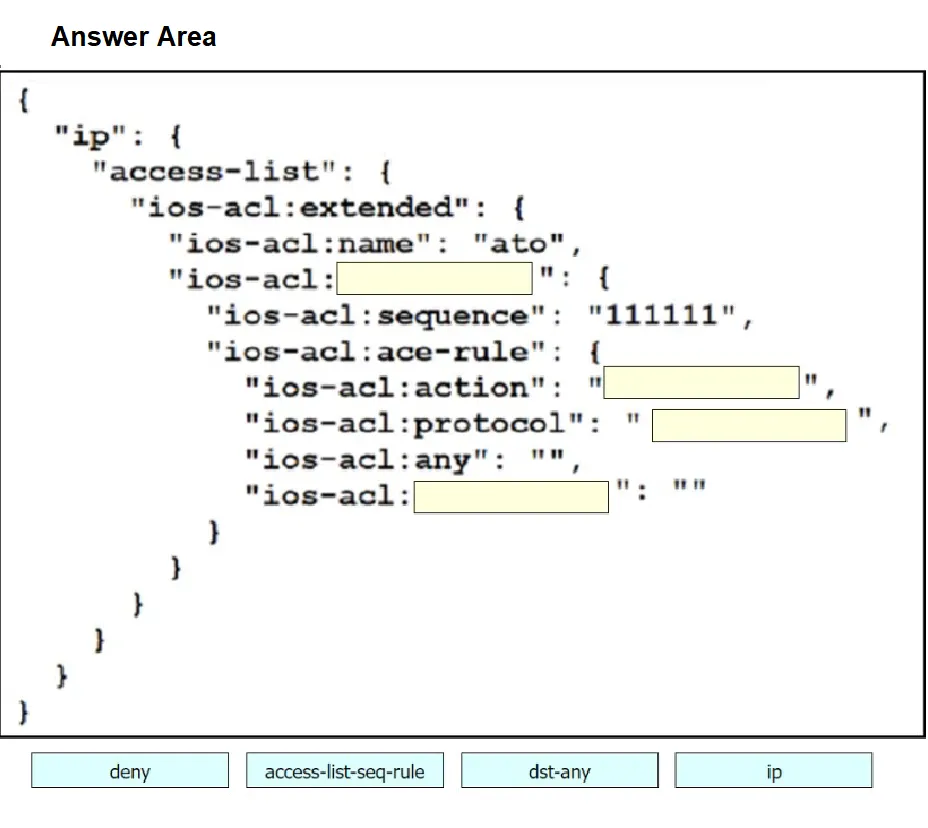Click the "111111" sequence value
This screenshot has width=928, height=828.
(x=662, y=315)
